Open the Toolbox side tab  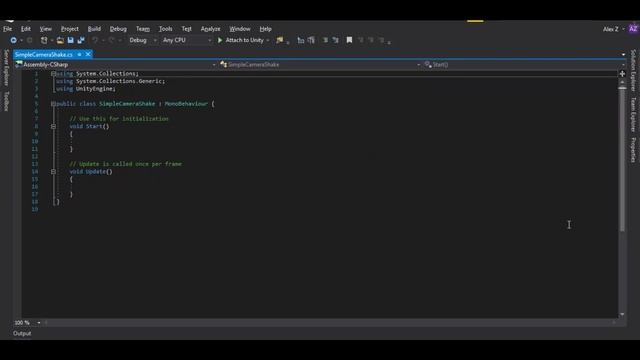coord(6,101)
